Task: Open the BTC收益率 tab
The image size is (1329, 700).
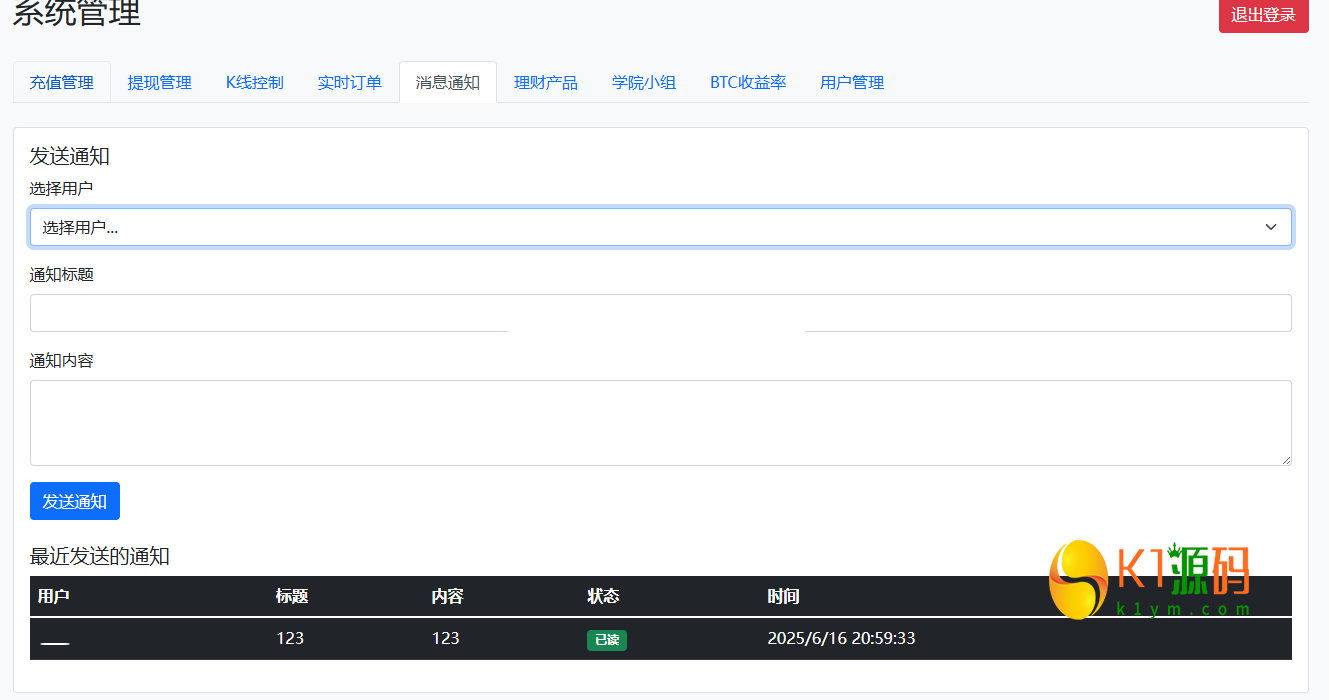Action: tap(748, 82)
